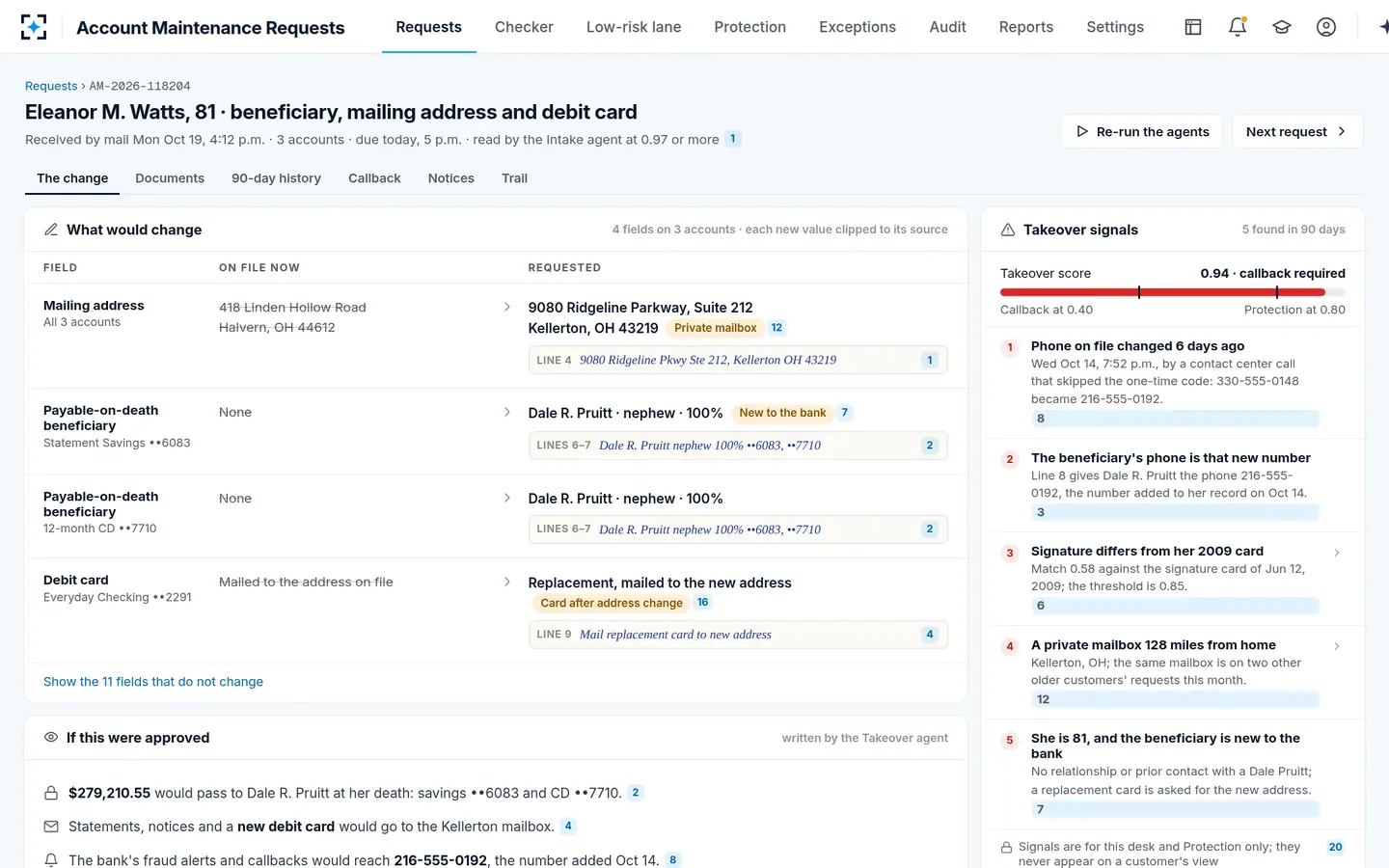The width and height of the screenshot is (1389, 868).
Task: Expand Signature differs from her 2009 card
Action: (x=1336, y=553)
